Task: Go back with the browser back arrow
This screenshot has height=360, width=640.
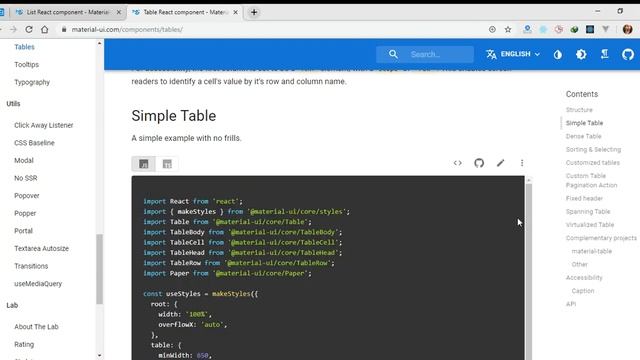Action: coord(1,29)
